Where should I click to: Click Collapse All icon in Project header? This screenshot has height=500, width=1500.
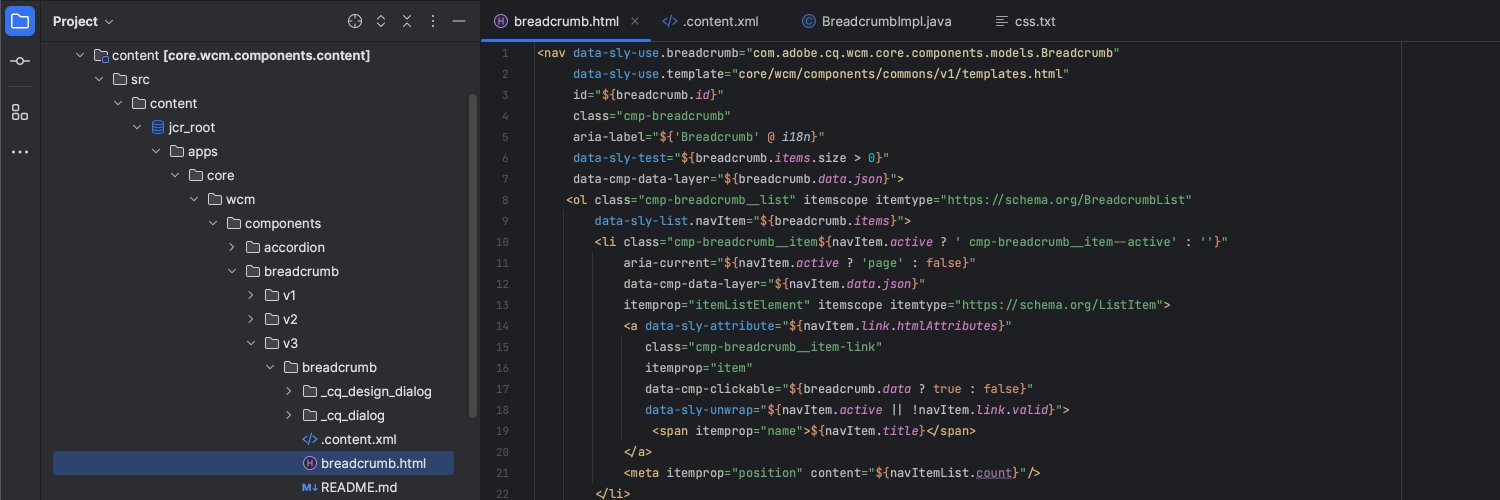tap(407, 21)
